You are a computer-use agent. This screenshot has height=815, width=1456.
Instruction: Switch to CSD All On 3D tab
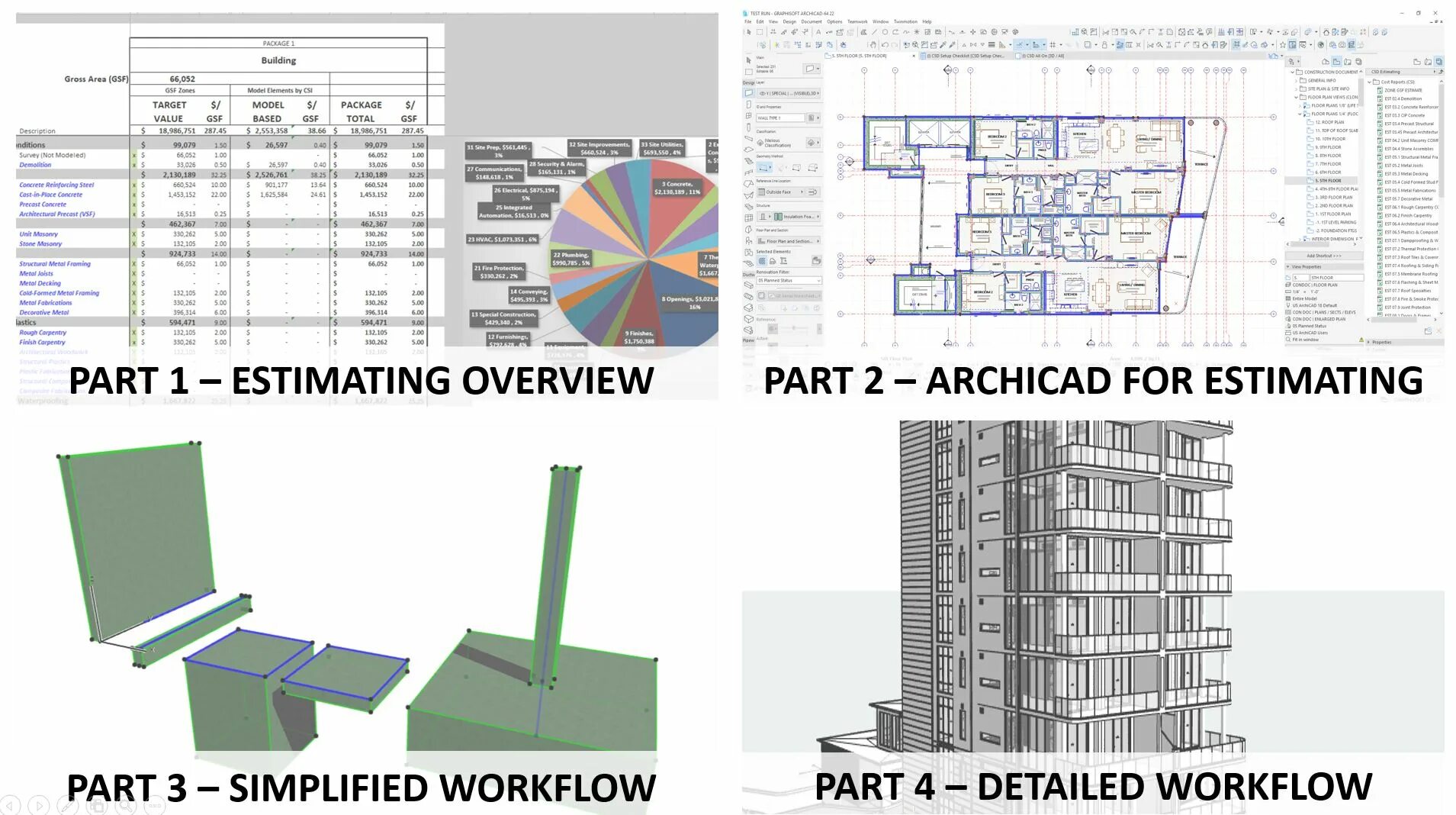pos(1043,56)
